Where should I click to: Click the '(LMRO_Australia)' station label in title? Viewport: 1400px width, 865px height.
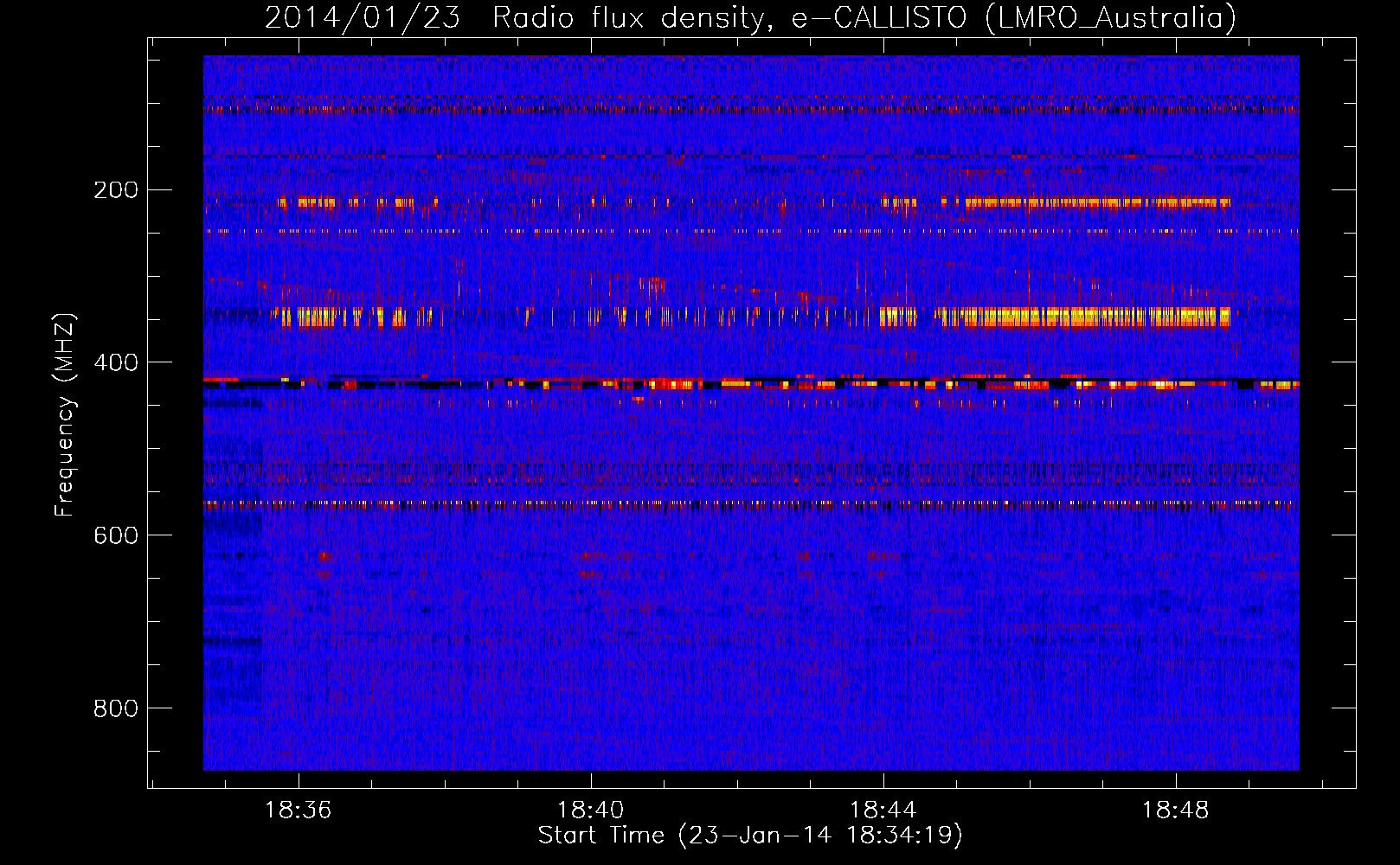pyautogui.click(x=1111, y=18)
